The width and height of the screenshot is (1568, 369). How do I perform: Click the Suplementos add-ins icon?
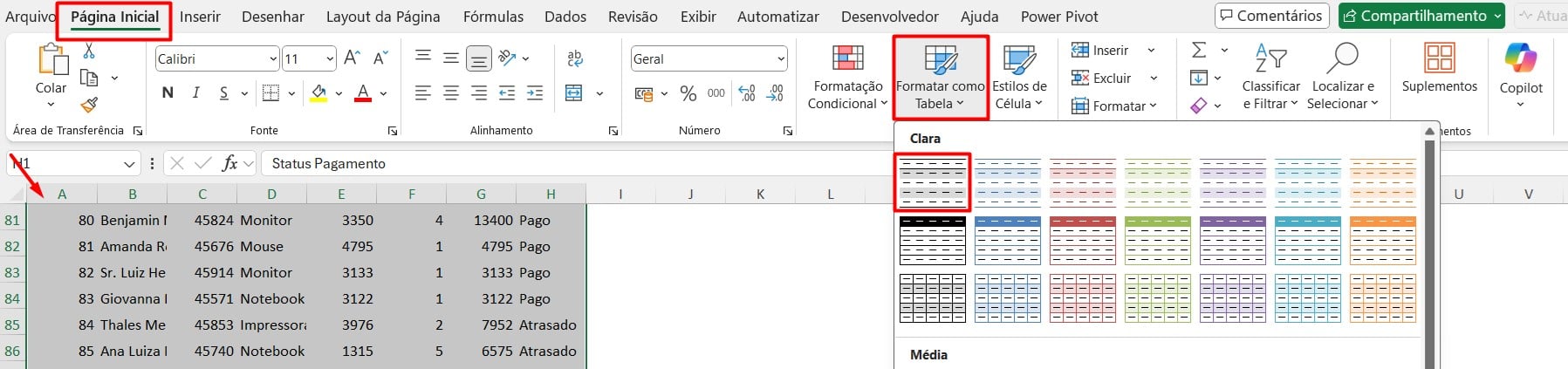(x=1439, y=69)
